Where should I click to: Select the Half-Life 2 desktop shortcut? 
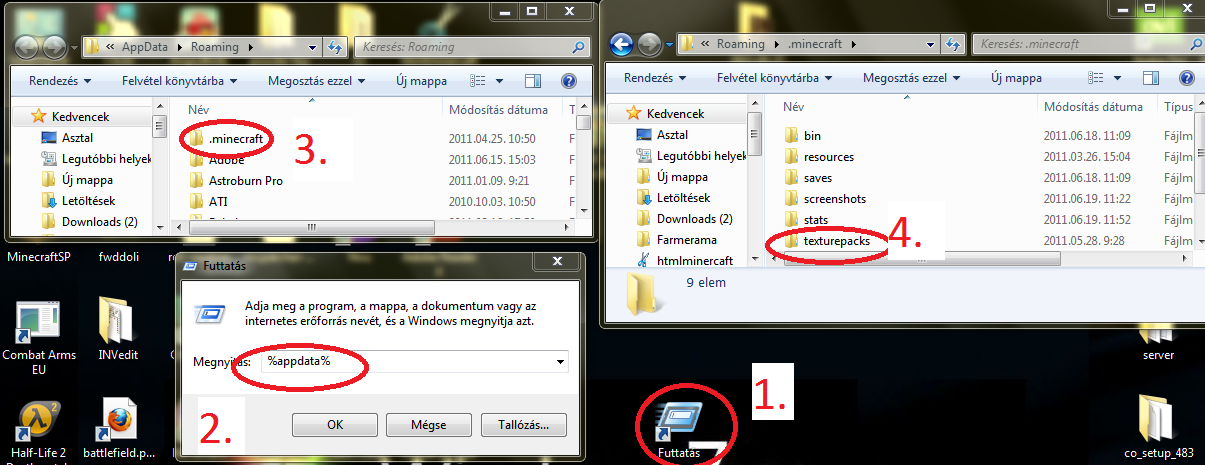[x=38, y=430]
